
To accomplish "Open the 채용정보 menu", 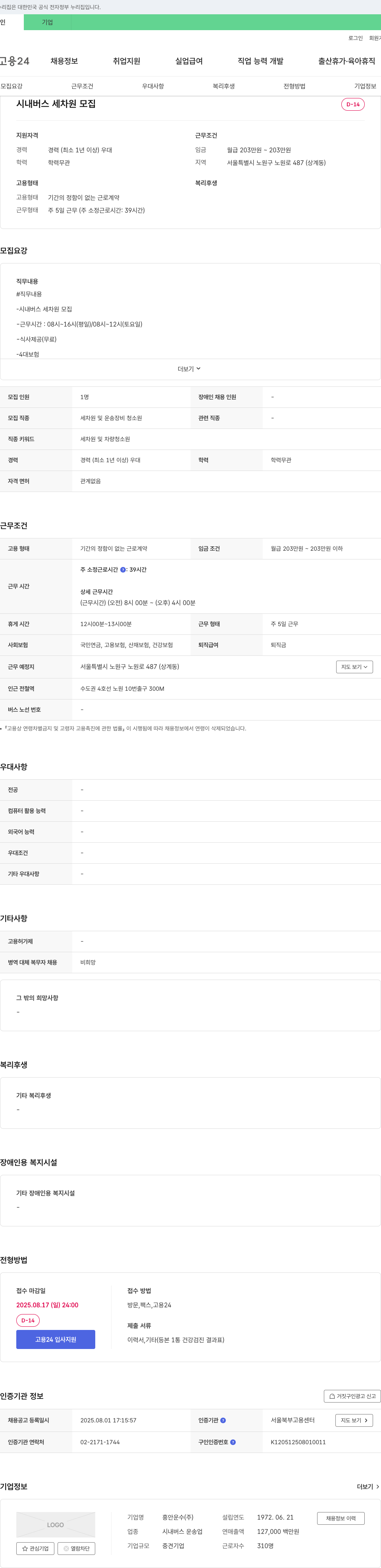I will click(x=64, y=61).
